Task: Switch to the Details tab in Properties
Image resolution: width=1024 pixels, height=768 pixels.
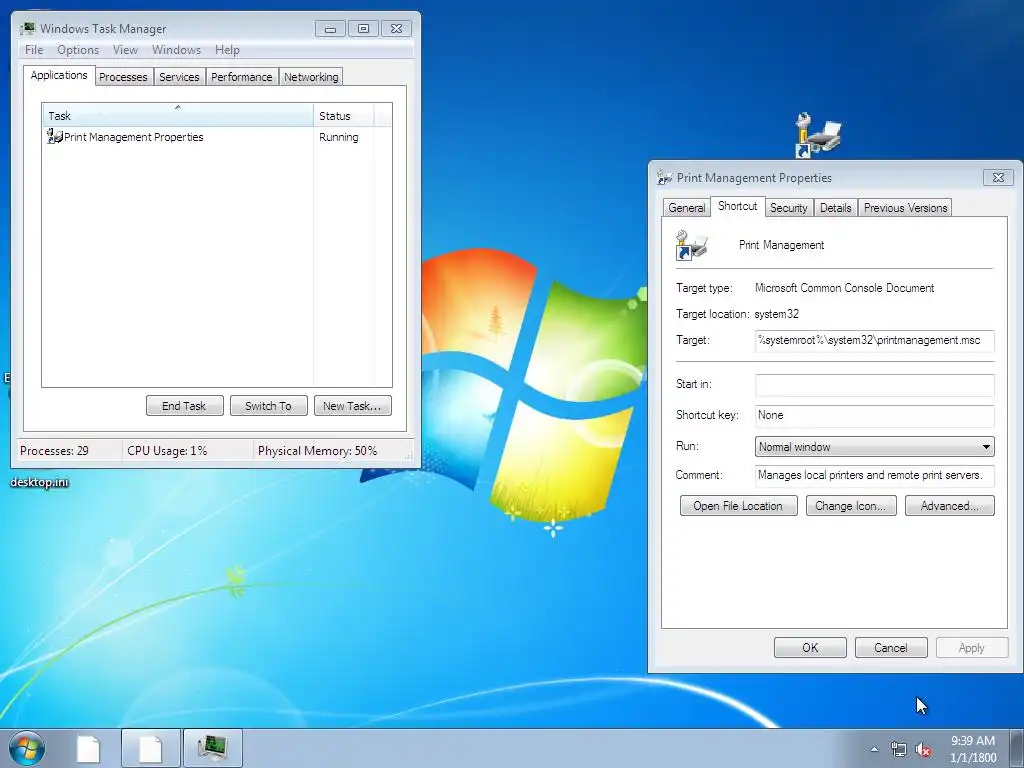Action: pos(835,208)
